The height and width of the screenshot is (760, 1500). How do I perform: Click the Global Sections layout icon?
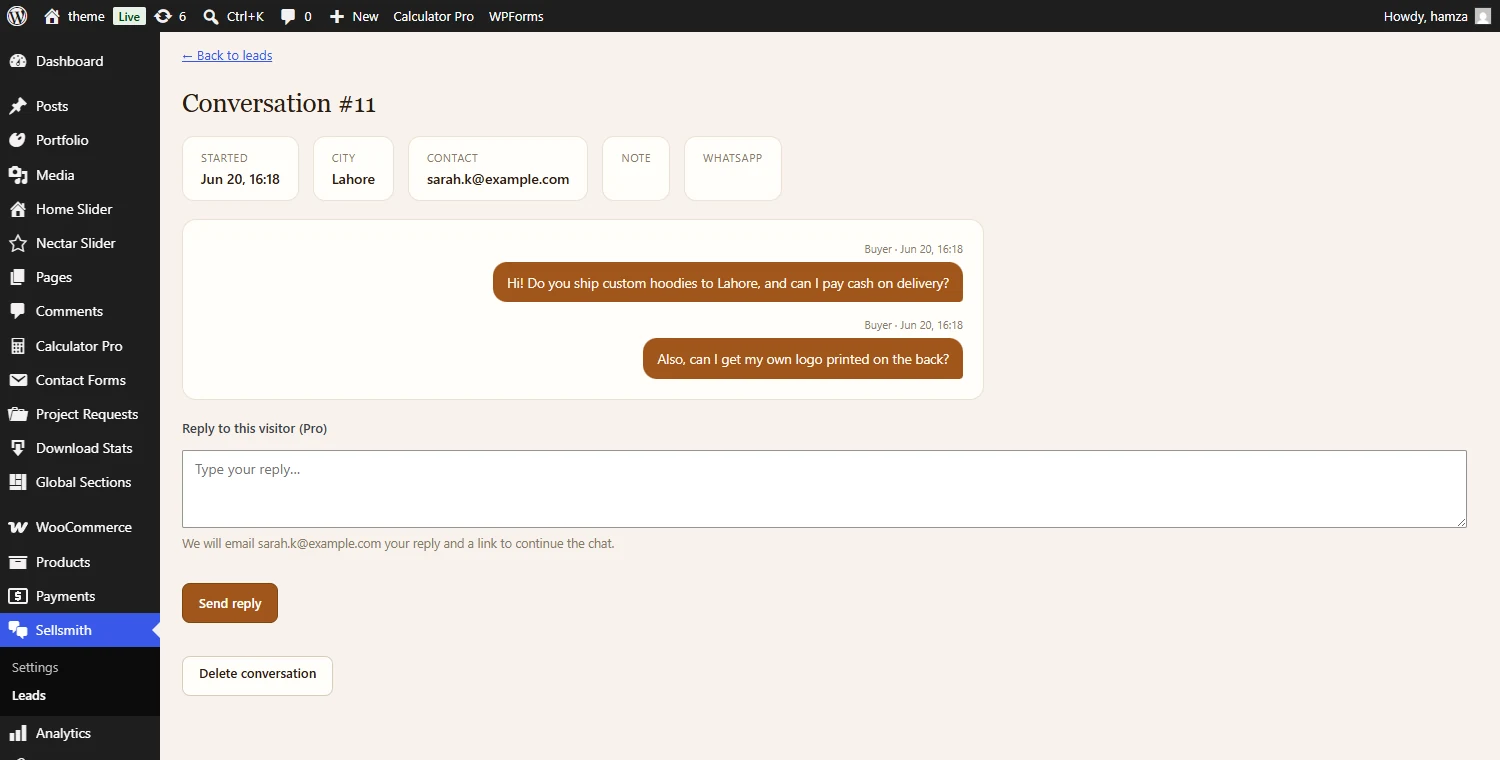[18, 482]
